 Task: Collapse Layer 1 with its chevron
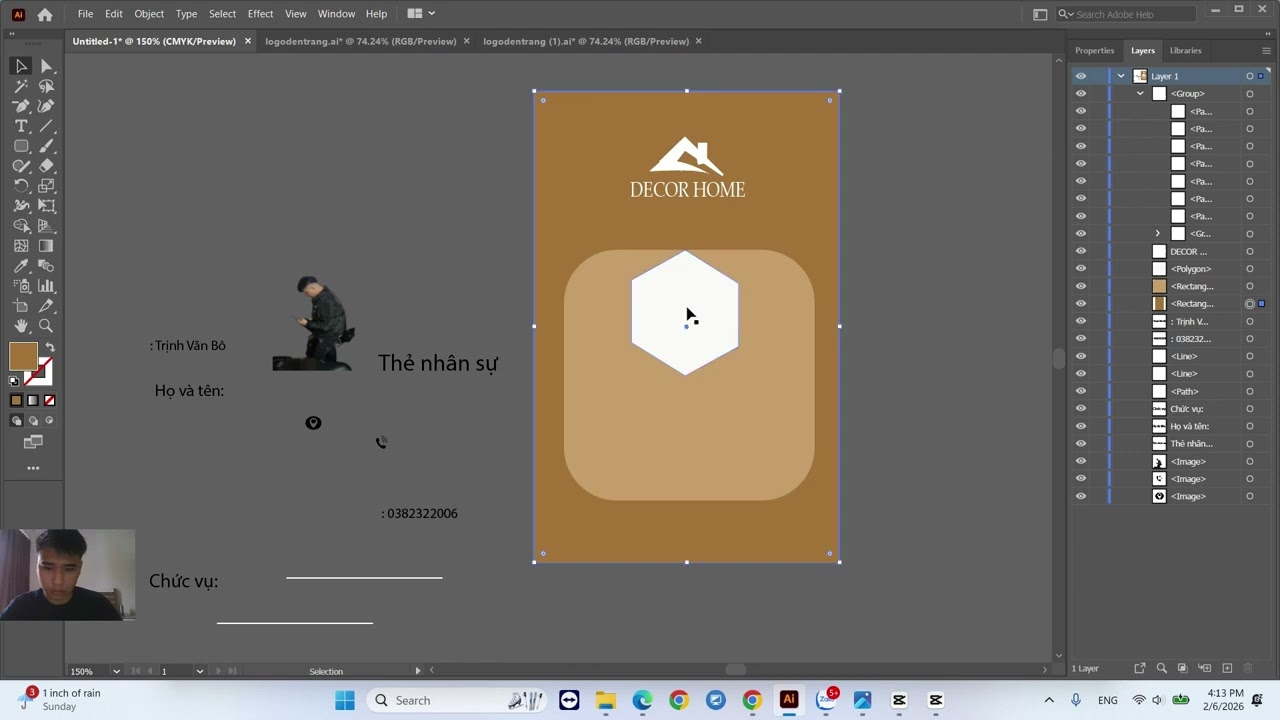pos(1121,76)
